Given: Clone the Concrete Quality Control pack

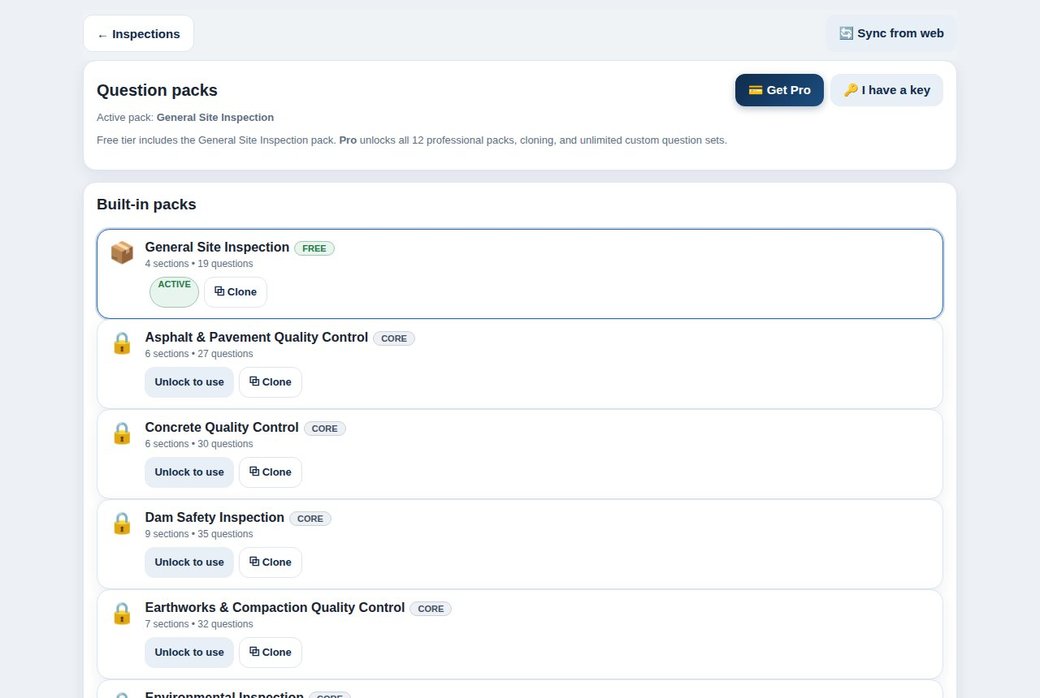Looking at the screenshot, I should pyautogui.click(x=271, y=472).
